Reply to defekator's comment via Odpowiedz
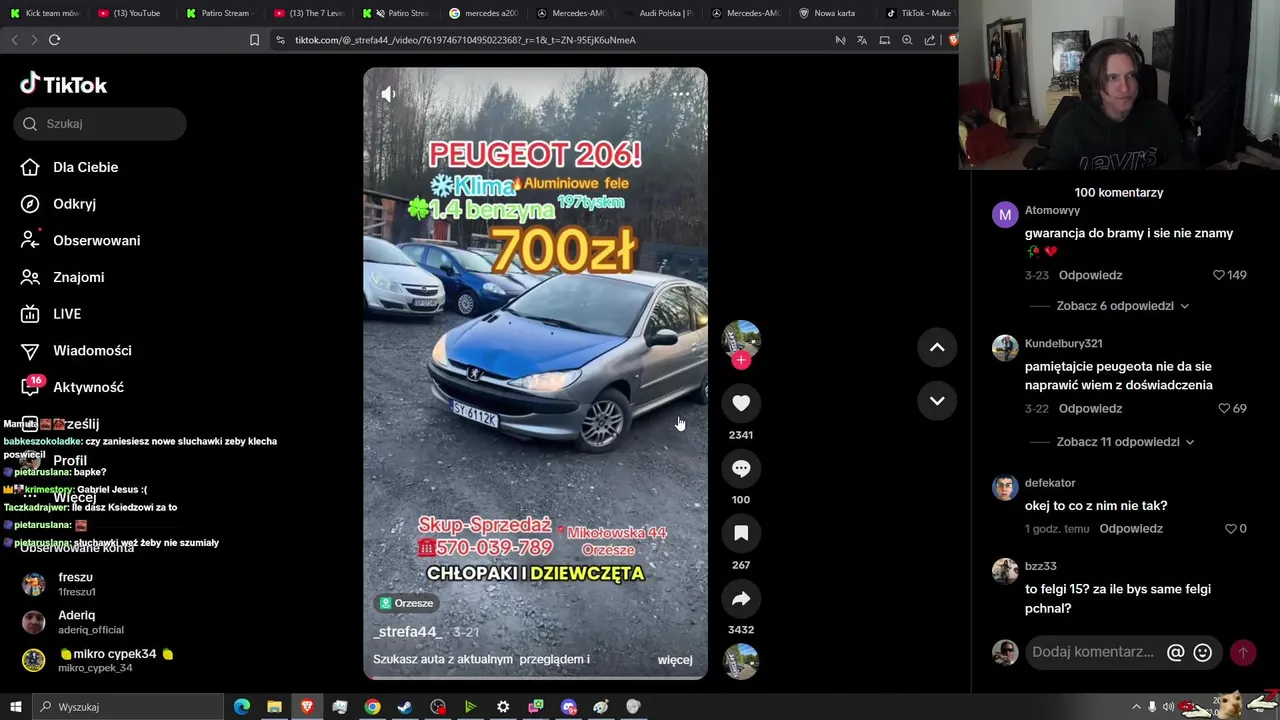This screenshot has width=1280, height=720. [1131, 529]
